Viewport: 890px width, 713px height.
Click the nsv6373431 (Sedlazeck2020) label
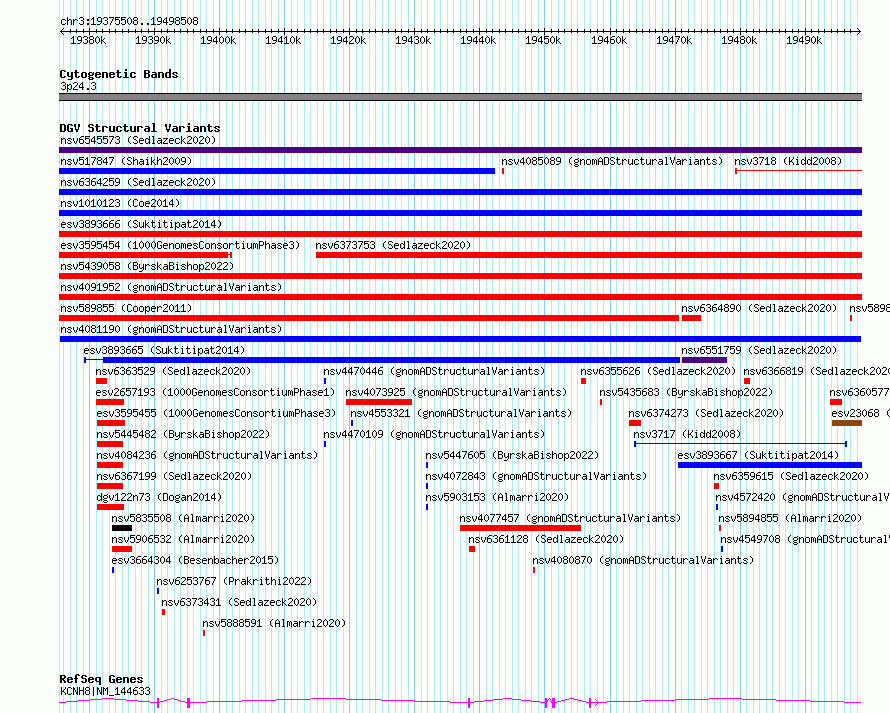pos(239,602)
